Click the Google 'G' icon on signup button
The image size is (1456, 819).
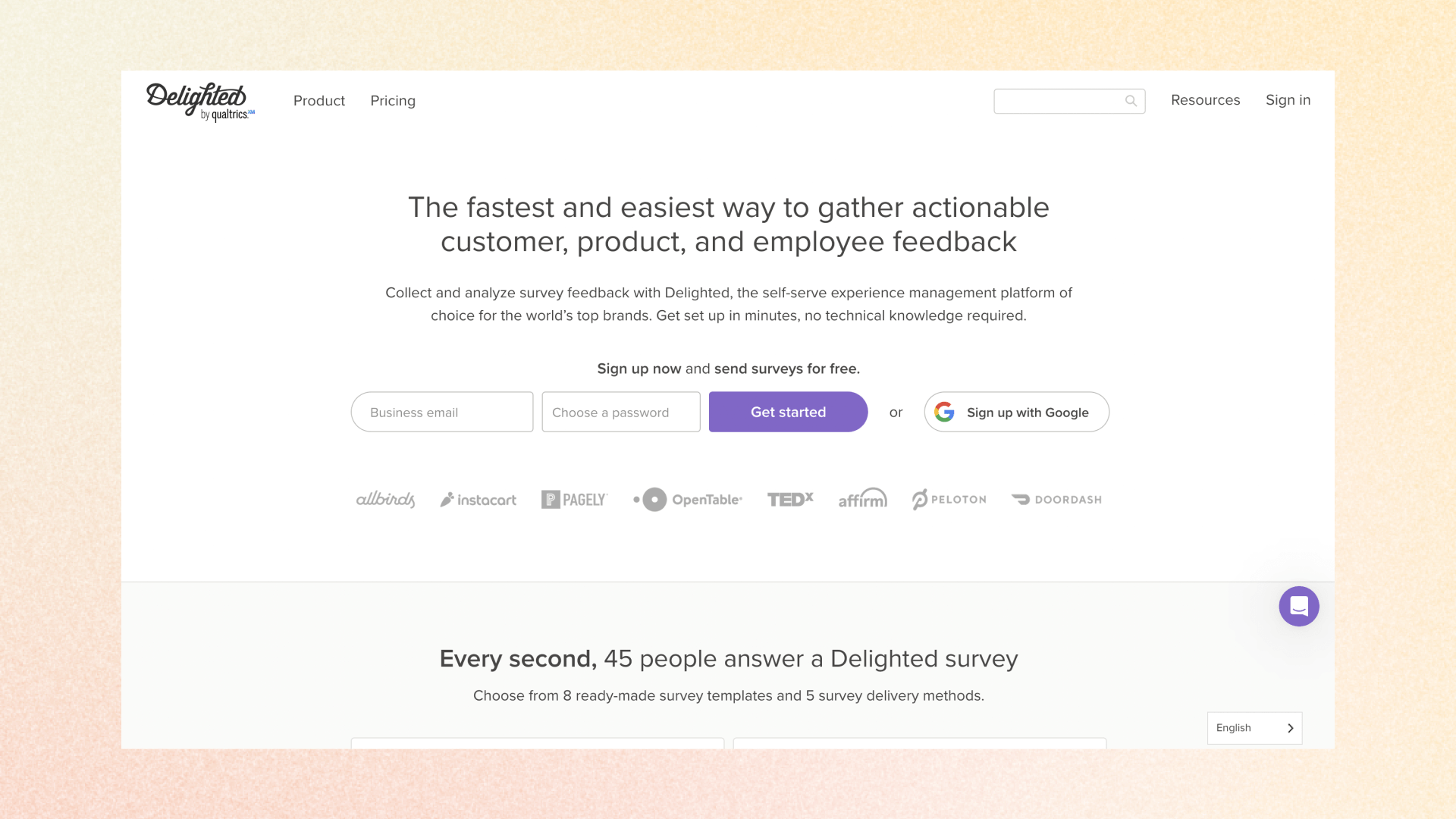click(944, 411)
